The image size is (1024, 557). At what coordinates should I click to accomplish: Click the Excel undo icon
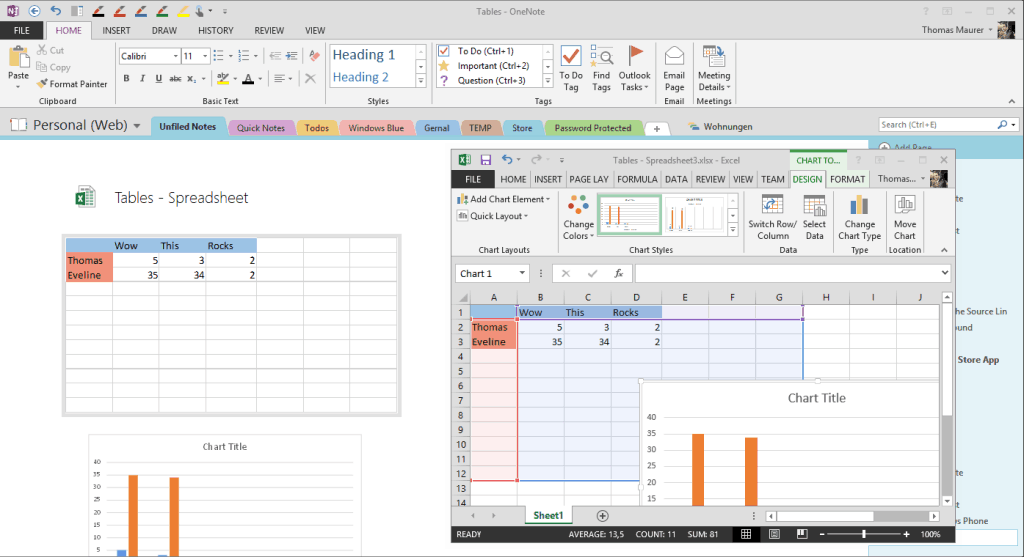pos(507,160)
